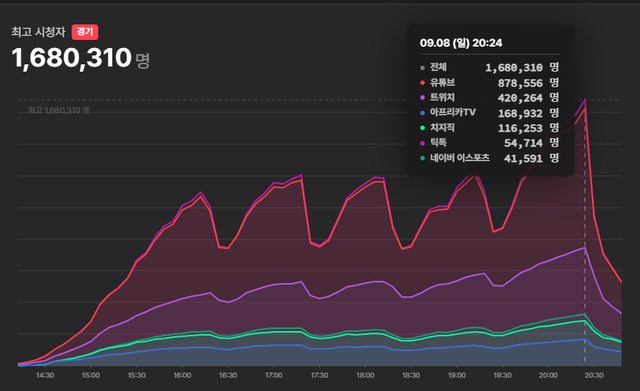This screenshot has width=640, height=391.
Task: Click the 16:30 axis label
Action: (228, 375)
